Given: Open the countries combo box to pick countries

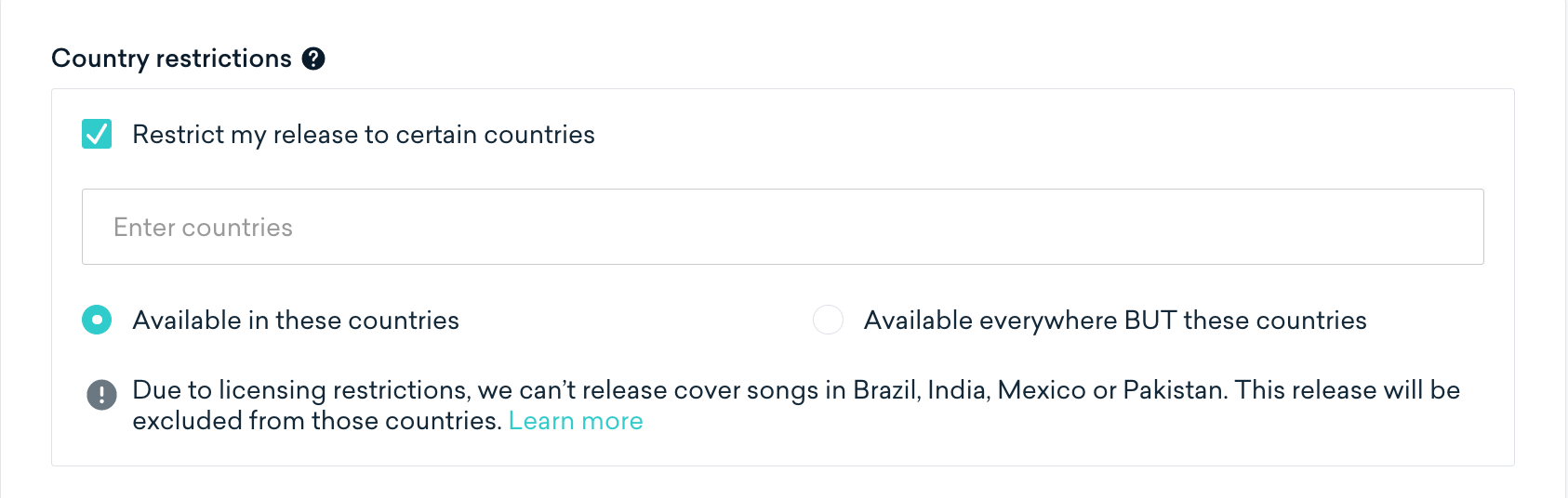Looking at the screenshot, I should pyautogui.click(x=782, y=227).
